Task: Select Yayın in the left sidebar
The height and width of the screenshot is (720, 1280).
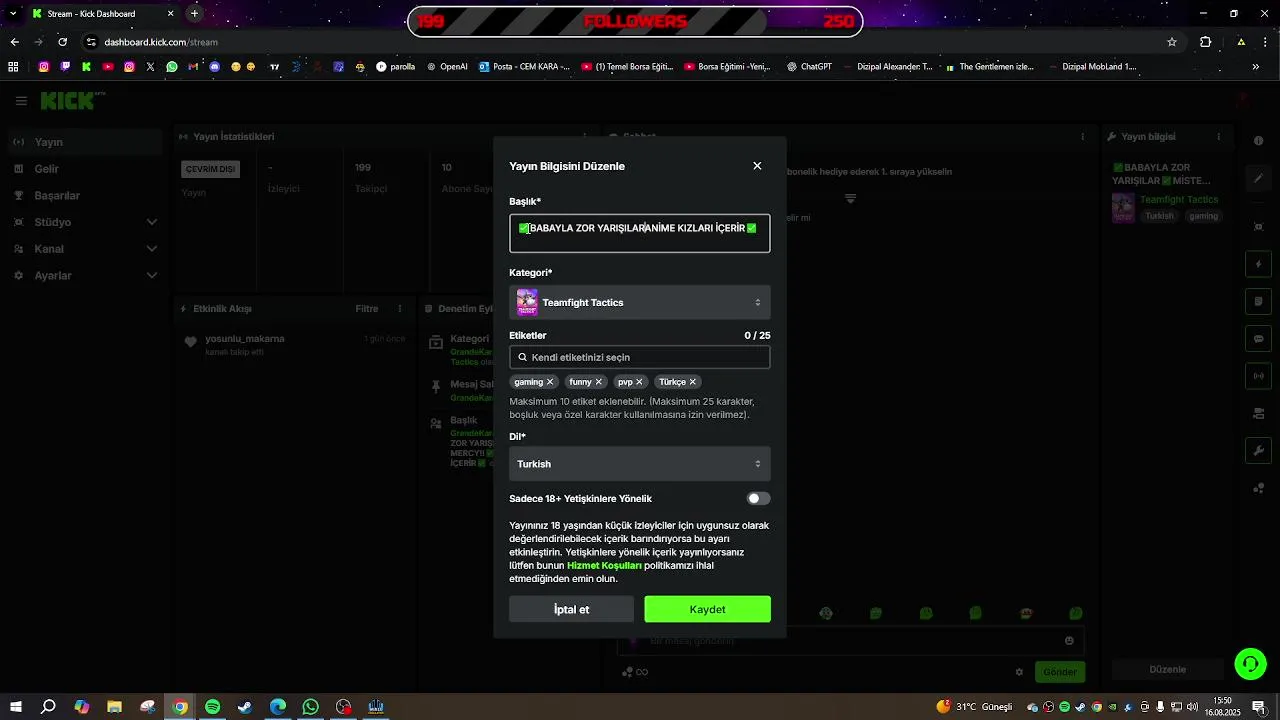Action: [x=85, y=142]
